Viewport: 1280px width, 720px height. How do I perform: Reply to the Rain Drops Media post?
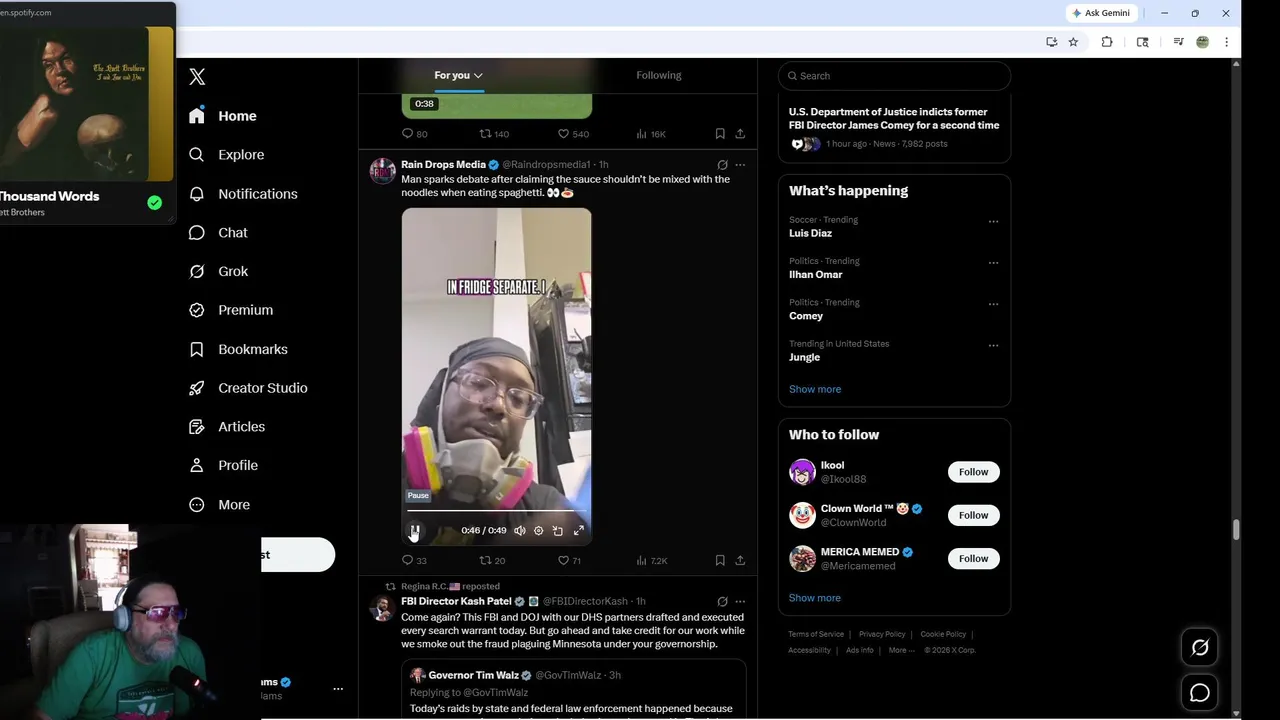click(x=414, y=561)
